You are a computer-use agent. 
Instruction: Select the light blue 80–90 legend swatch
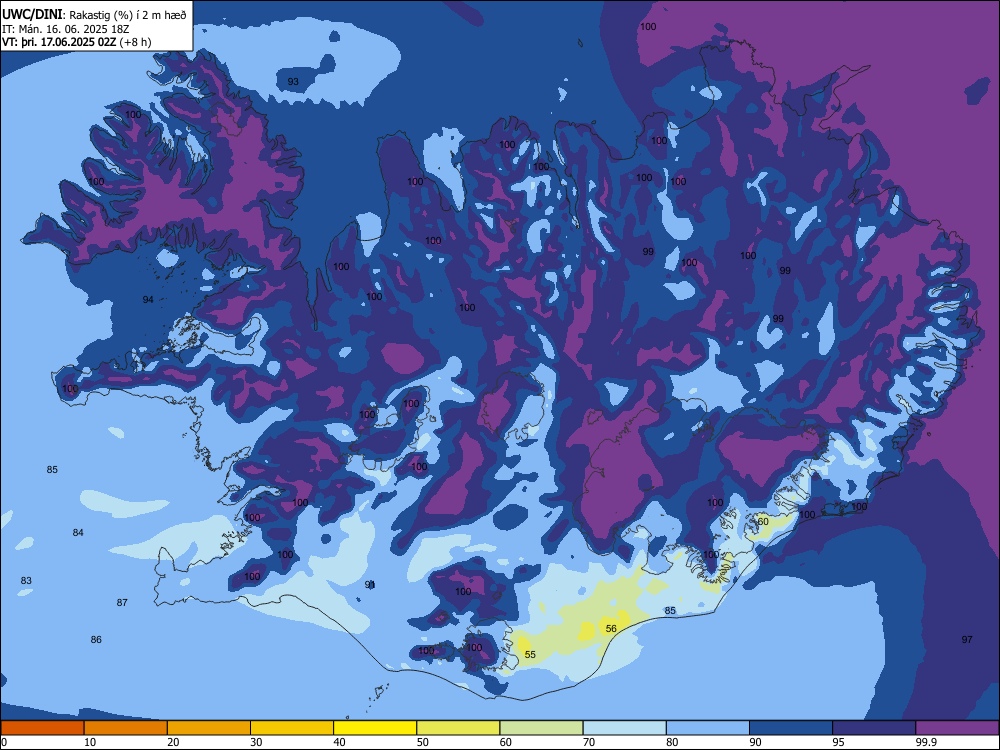tap(708, 728)
